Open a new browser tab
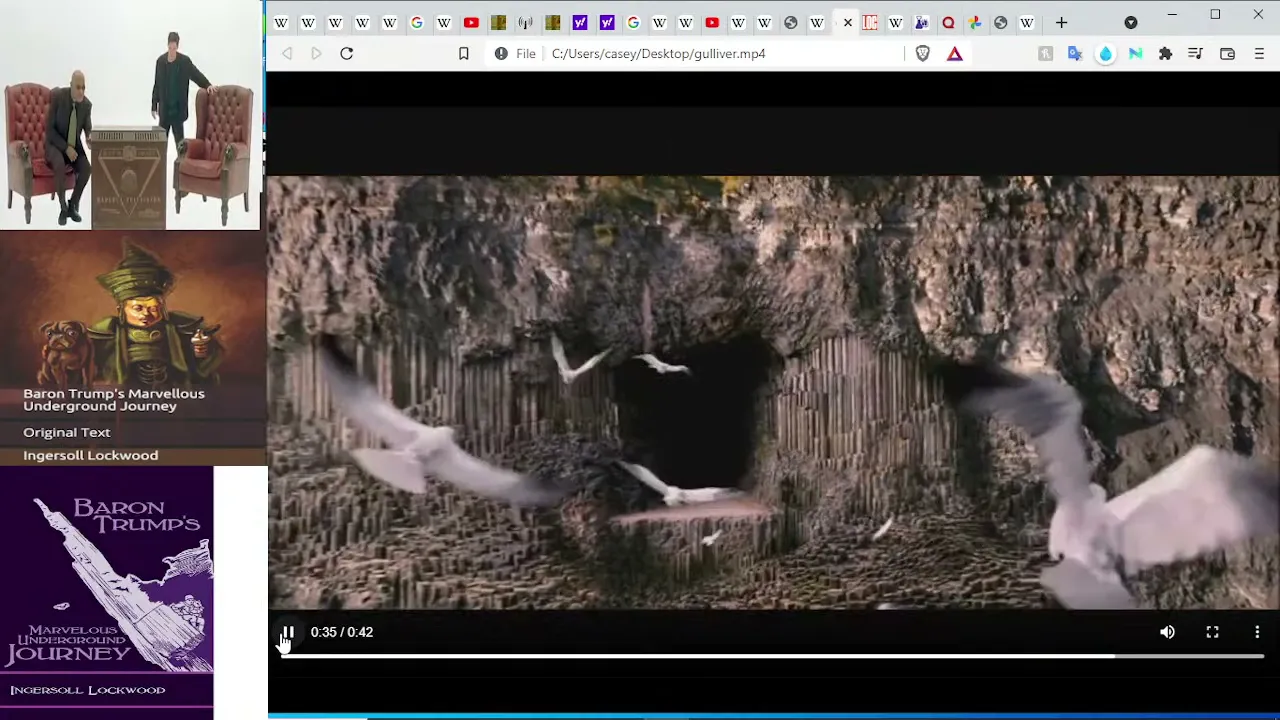This screenshot has width=1280, height=720. coord(1061,22)
